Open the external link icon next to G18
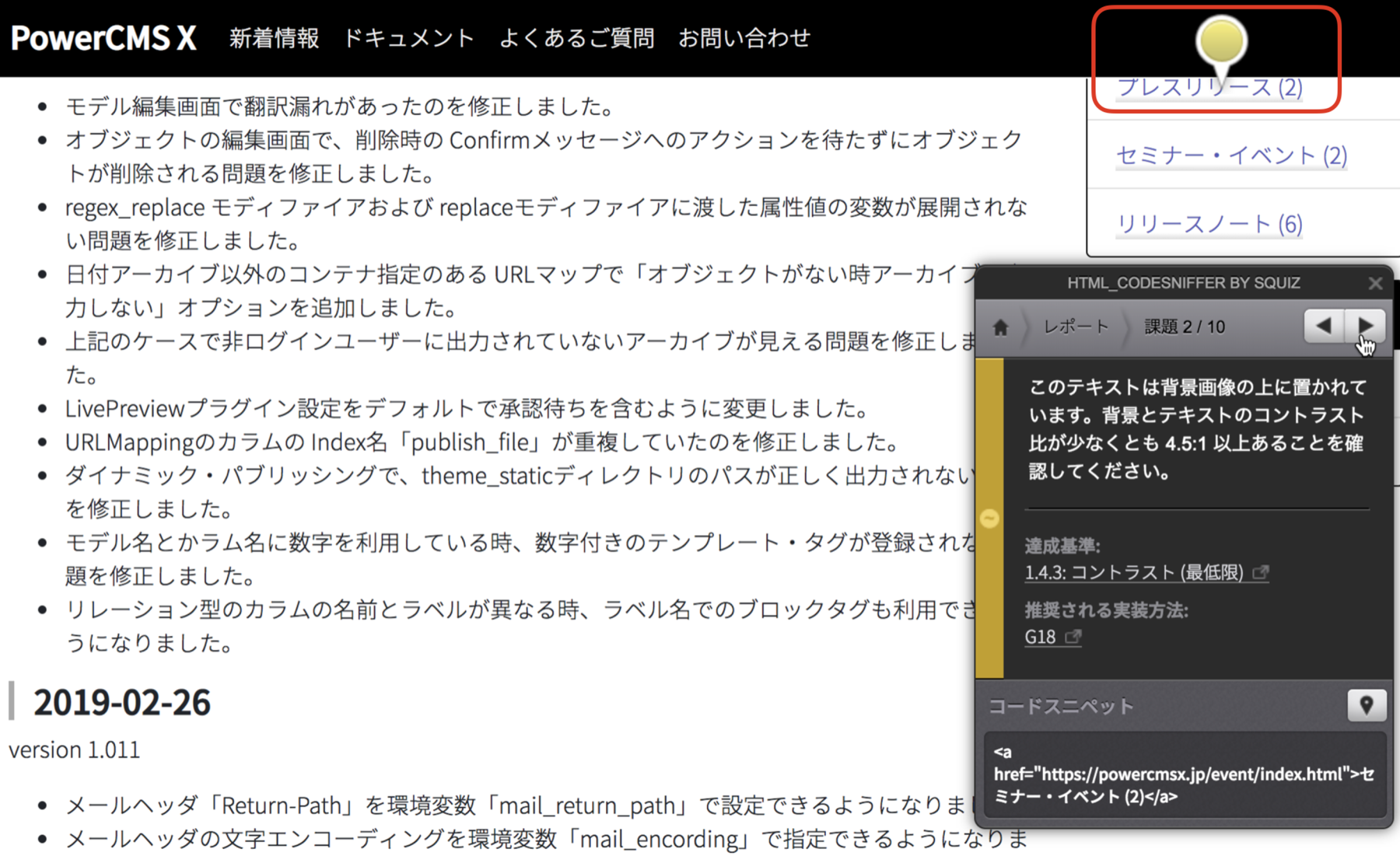This screenshot has width=1400, height=856. (1073, 638)
